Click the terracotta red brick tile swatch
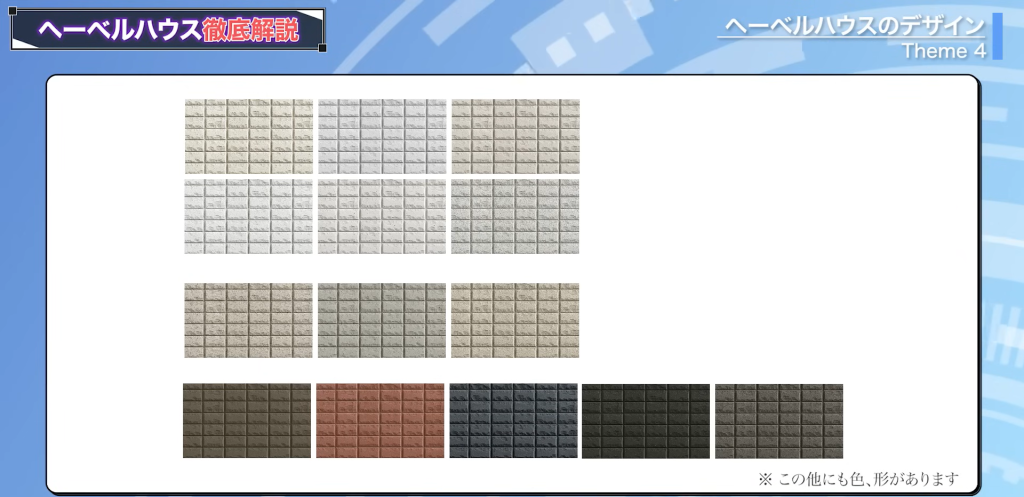 [379, 421]
